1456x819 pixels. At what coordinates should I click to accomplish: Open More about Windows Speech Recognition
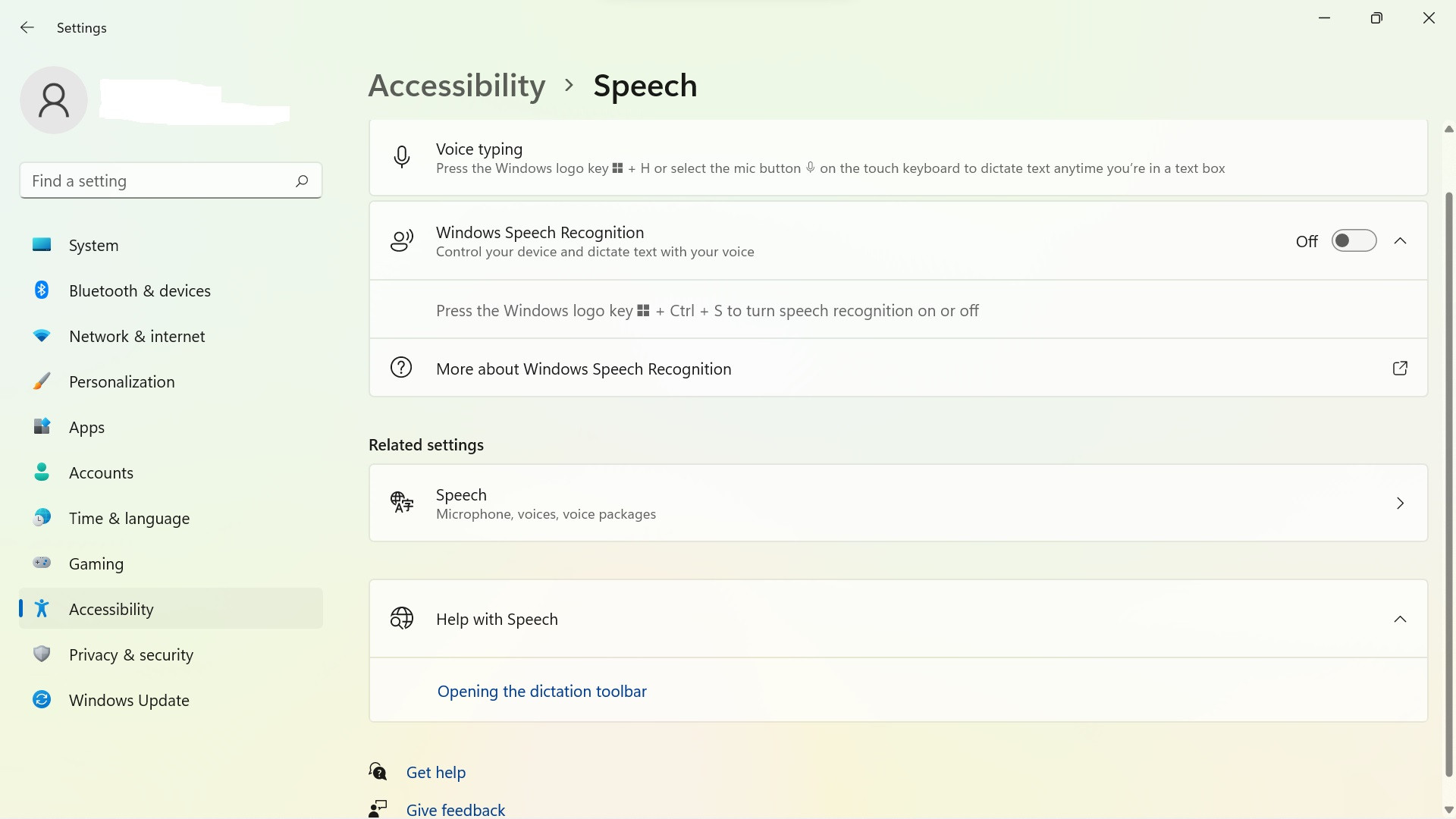click(x=899, y=368)
